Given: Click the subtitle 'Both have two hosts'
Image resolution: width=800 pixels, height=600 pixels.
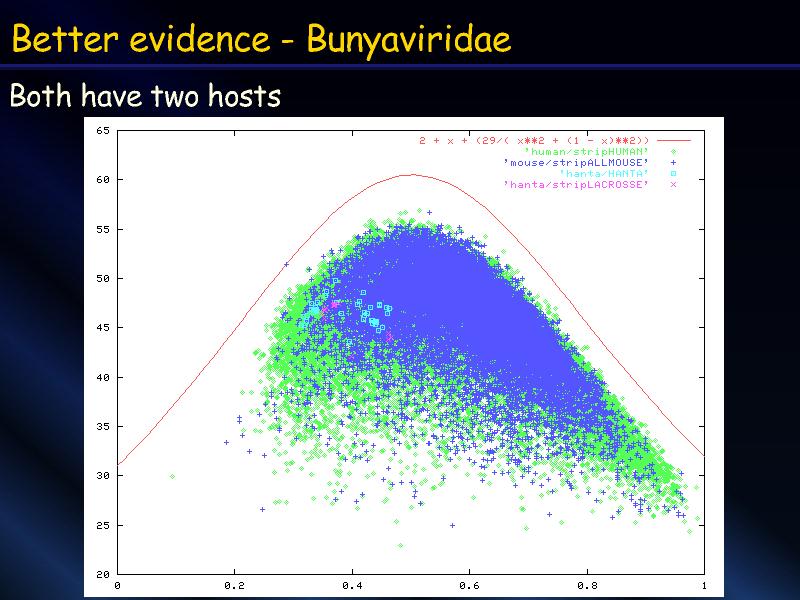Looking at the screenshot, I should (145, 97).
